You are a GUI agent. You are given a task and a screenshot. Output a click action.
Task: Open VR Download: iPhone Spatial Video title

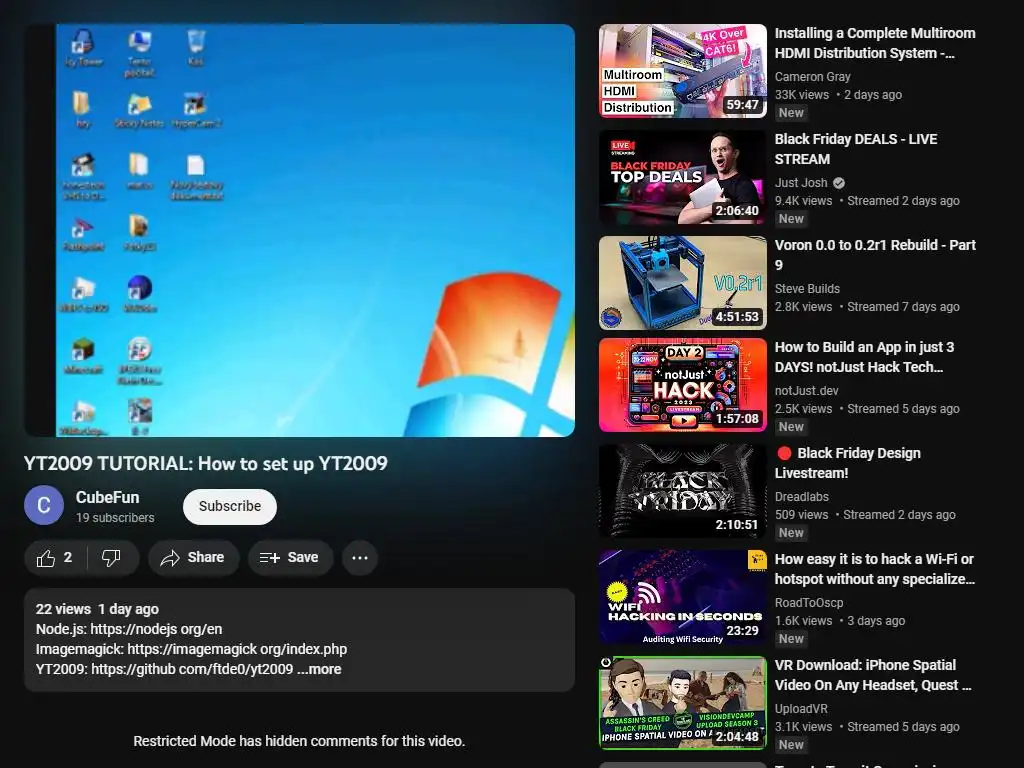(873, 675)
